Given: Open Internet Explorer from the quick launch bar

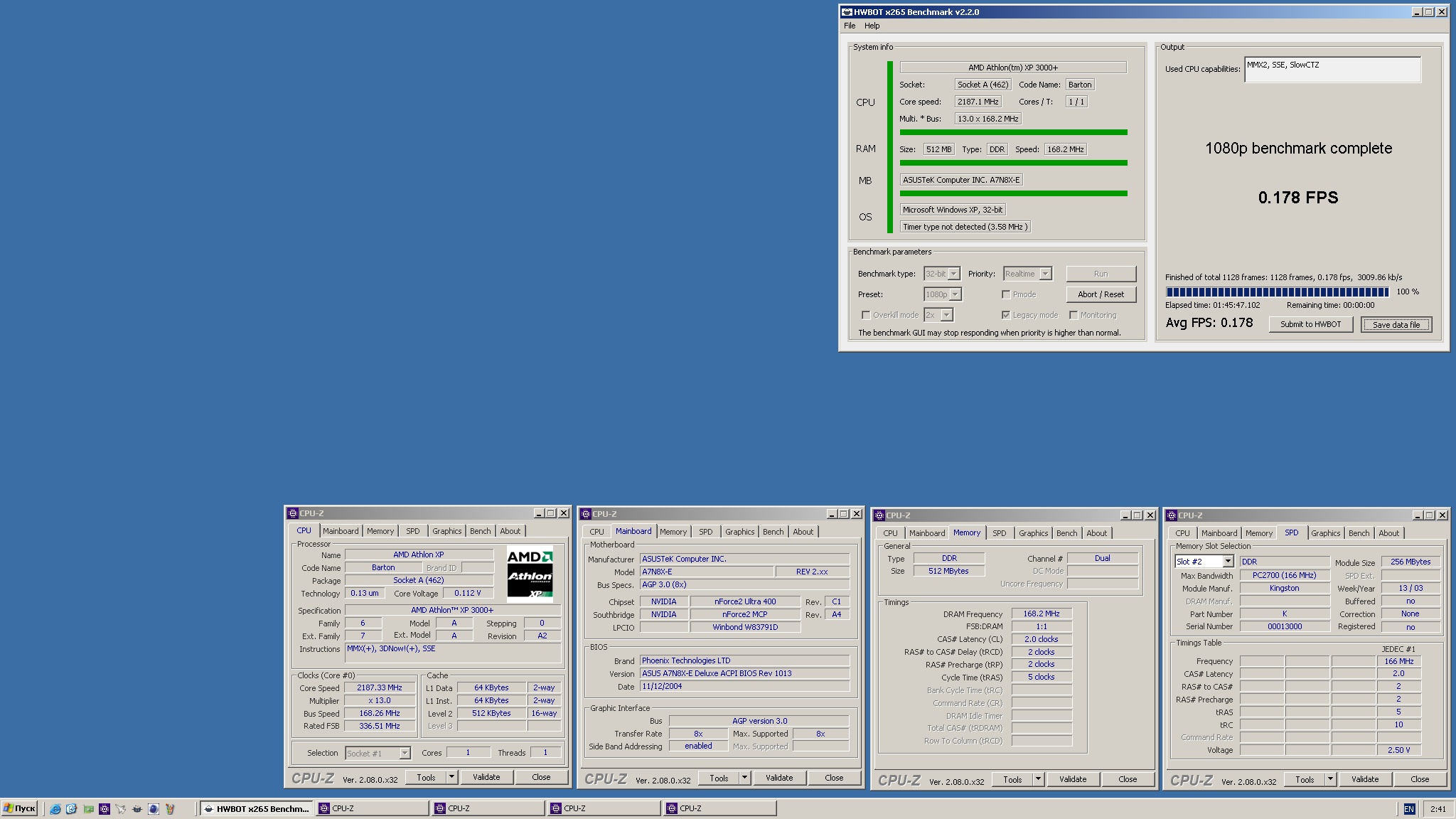Looking at the screenshot, I should (x=55, y=809).
